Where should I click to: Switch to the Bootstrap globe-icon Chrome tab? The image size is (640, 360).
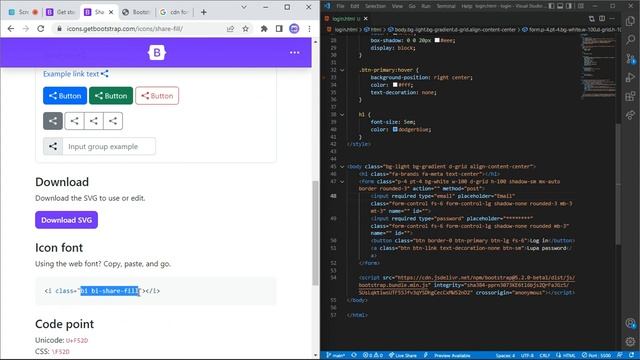136,12
